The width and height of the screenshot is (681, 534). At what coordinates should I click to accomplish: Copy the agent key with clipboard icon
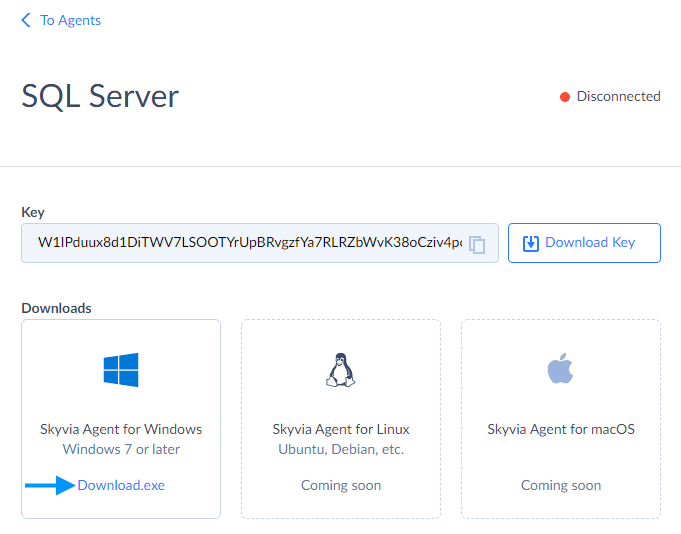(477, 245)
